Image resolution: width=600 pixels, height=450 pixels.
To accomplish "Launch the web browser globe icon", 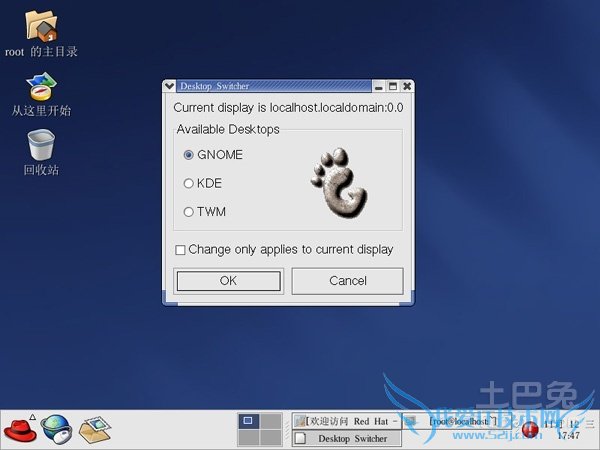I will [57, 429].
